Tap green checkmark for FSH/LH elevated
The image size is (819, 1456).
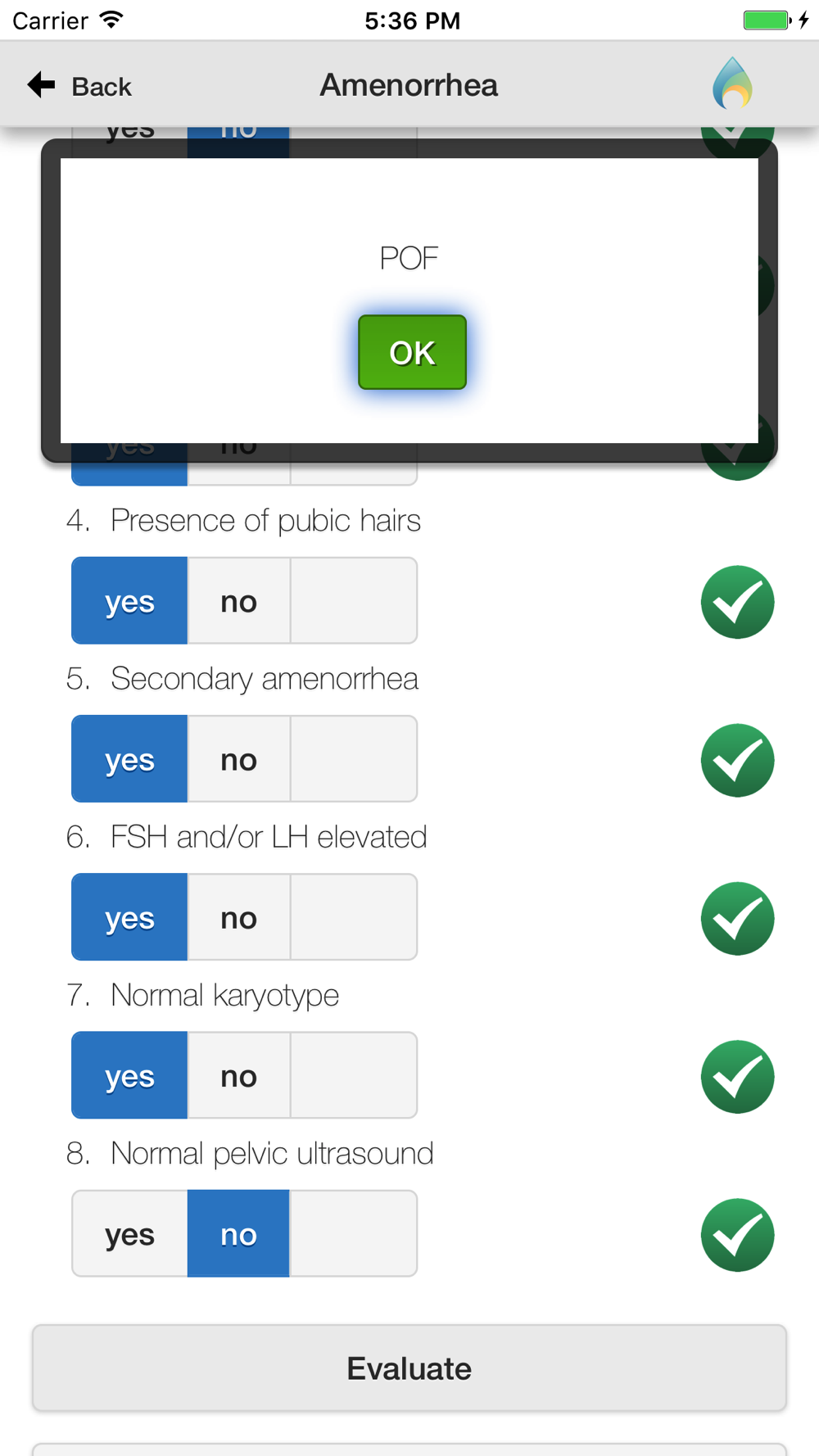737,918
